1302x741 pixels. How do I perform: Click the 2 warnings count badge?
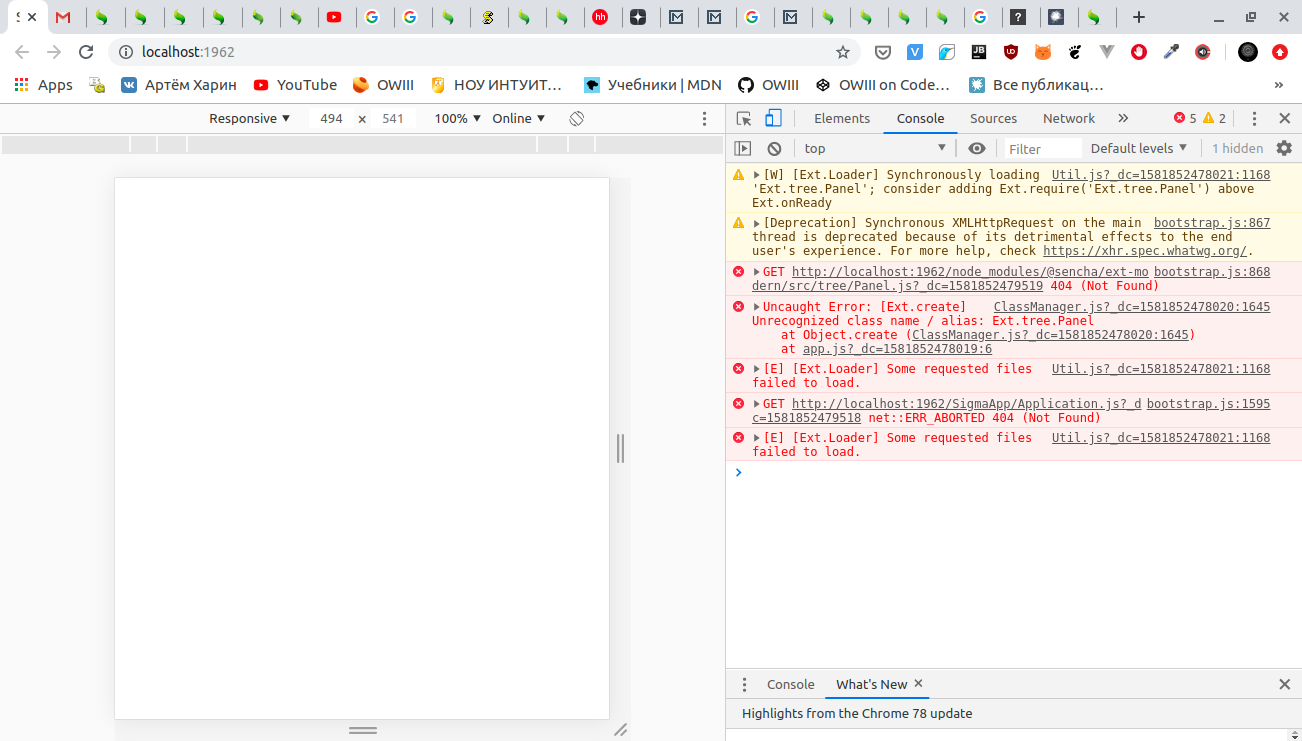pos(1215,118)
